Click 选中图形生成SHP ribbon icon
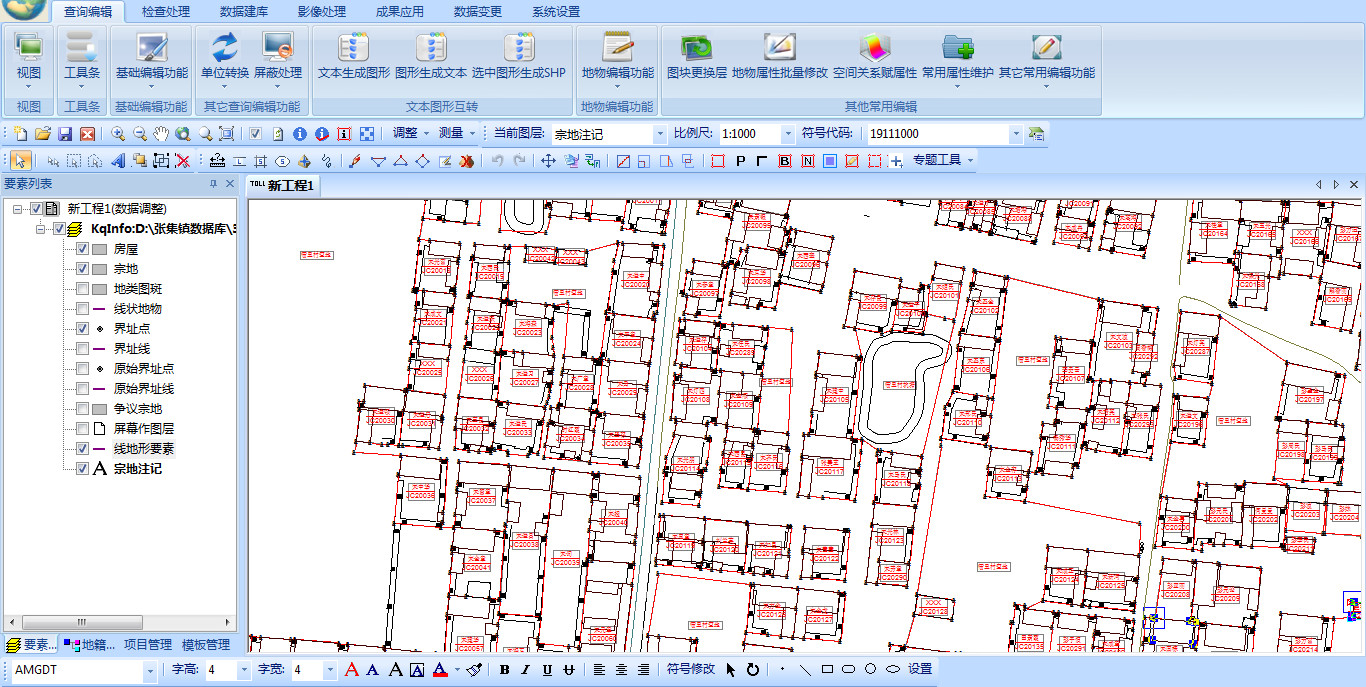 coord(519,56)
